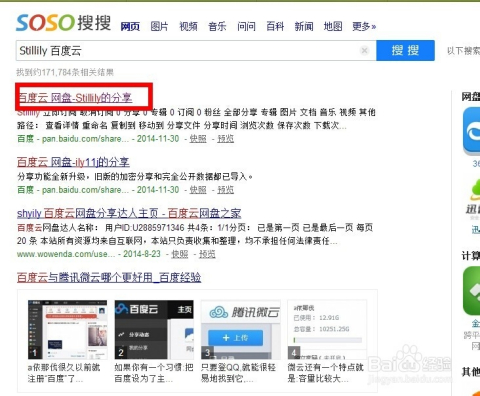The height and width of the screenshot is (396, 480).
Task: Click caption 微云还有一个特点就是
Action: [x=325, y=373]
